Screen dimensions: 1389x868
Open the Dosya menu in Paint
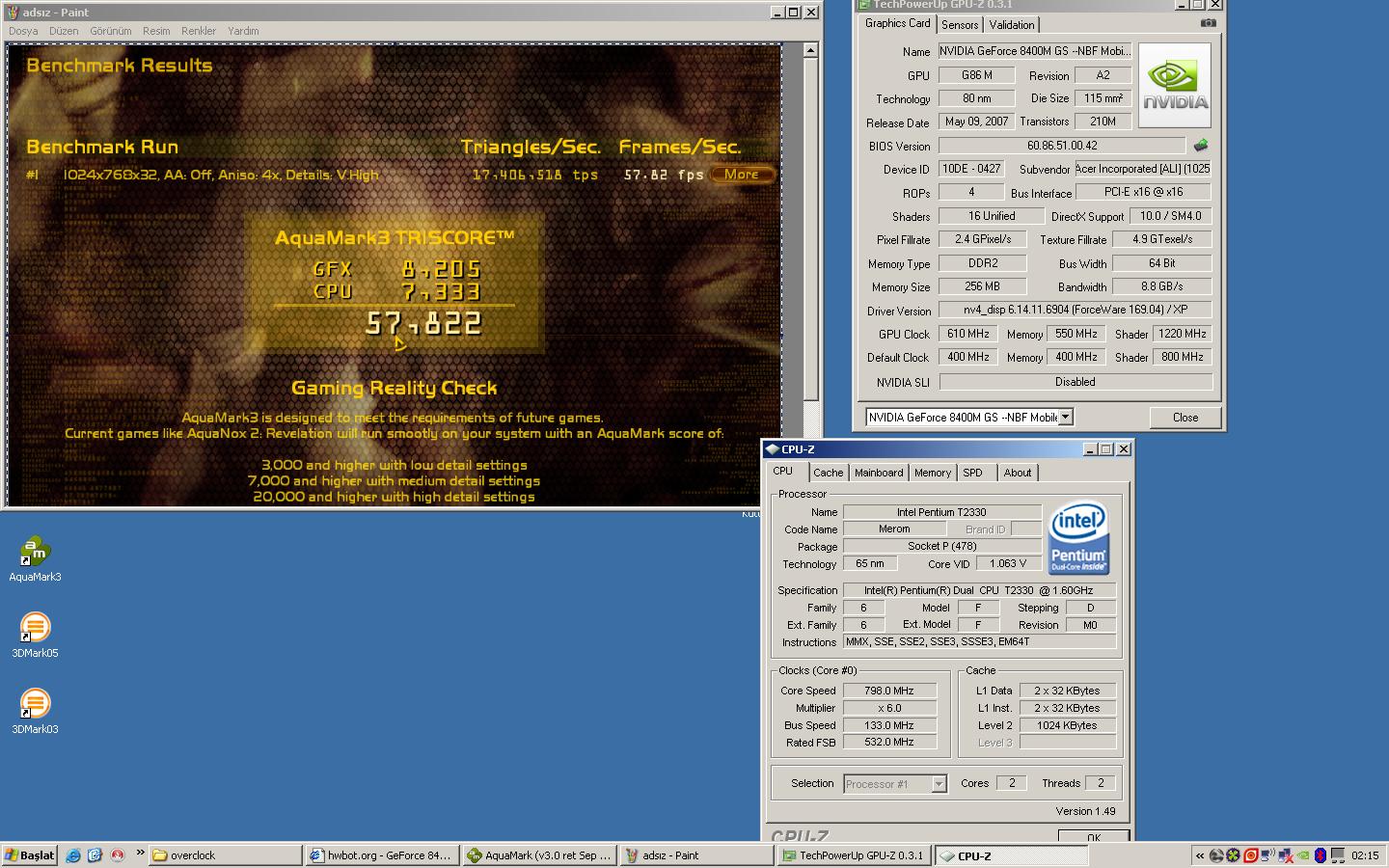(23, 31)
